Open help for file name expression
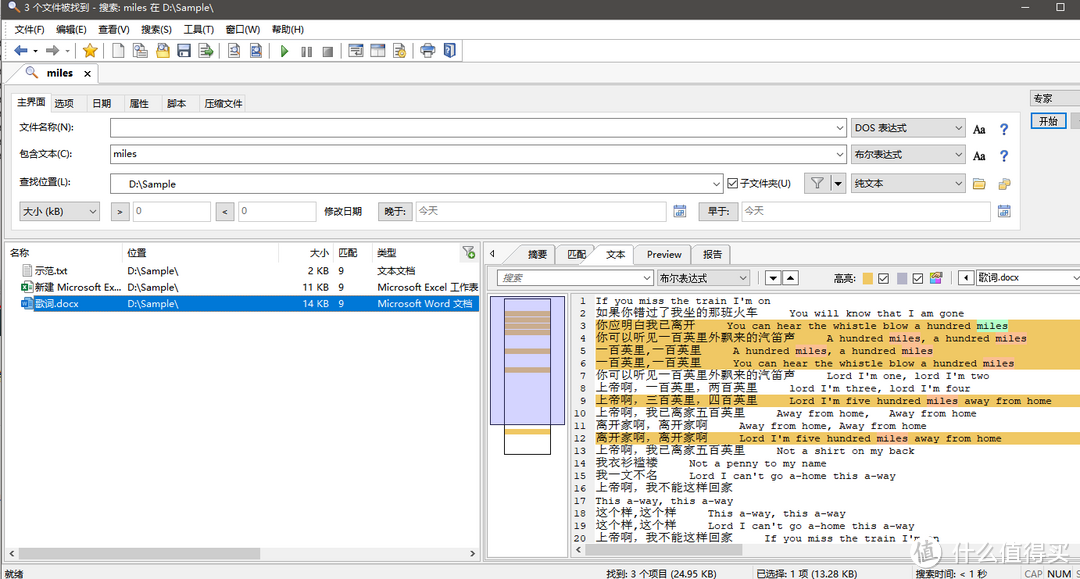 [1004, 129]
